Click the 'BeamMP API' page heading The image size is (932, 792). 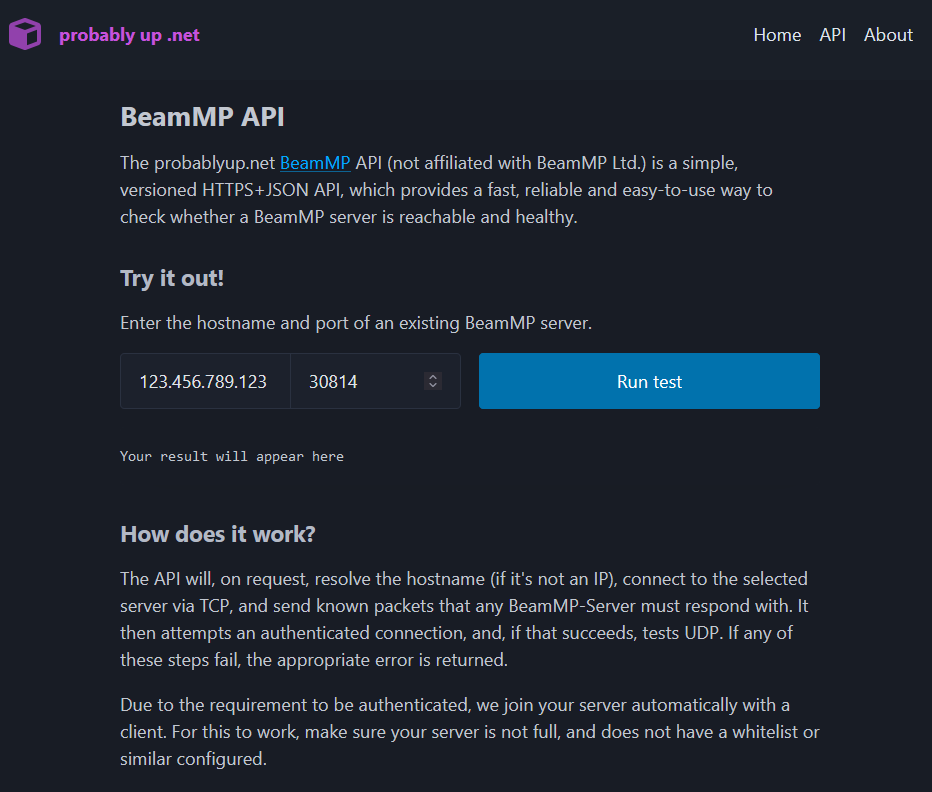pyautogui.click(x=202, y=117)
